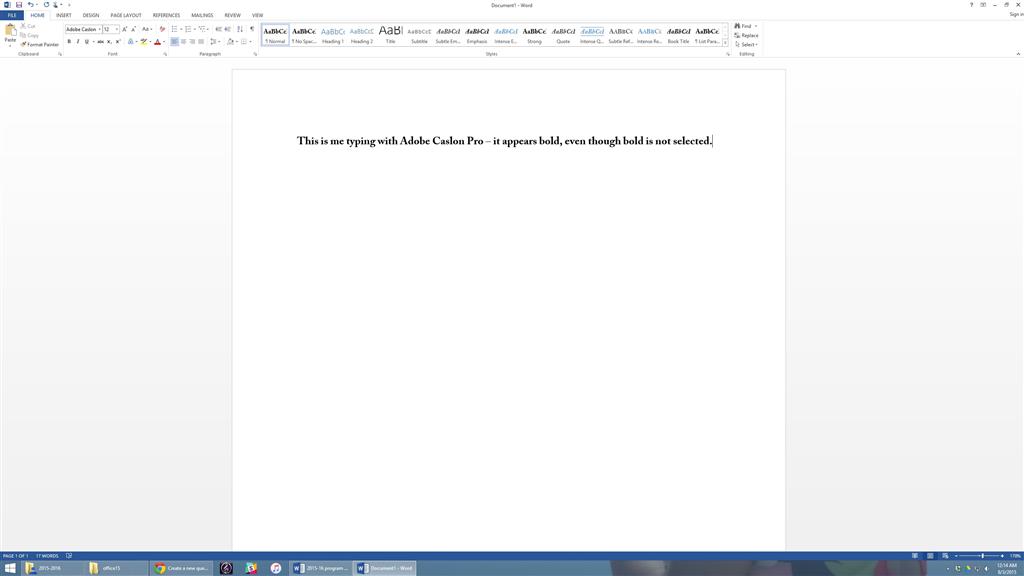Open Windows Start button
Viewport: 1024px width, 576px height.
click(10, 568)
